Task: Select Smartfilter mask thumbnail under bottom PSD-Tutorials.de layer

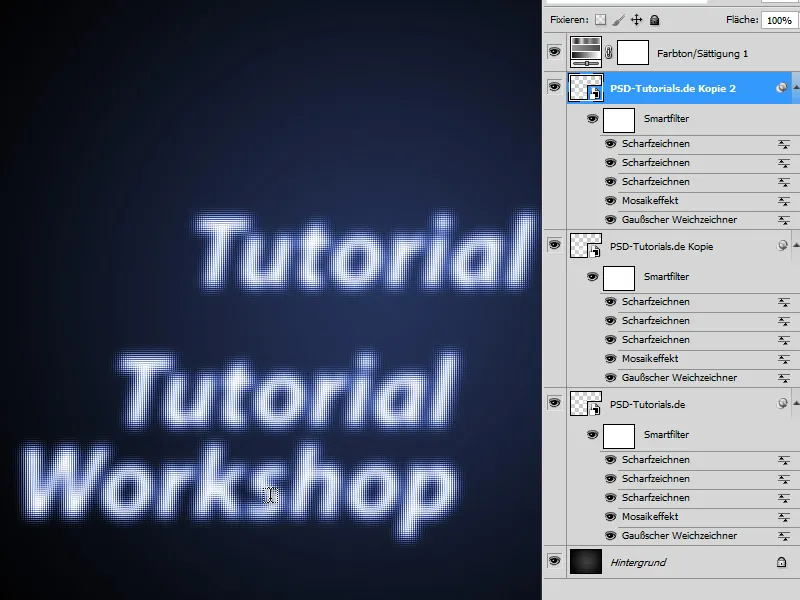Action: (x=619, y=436)
